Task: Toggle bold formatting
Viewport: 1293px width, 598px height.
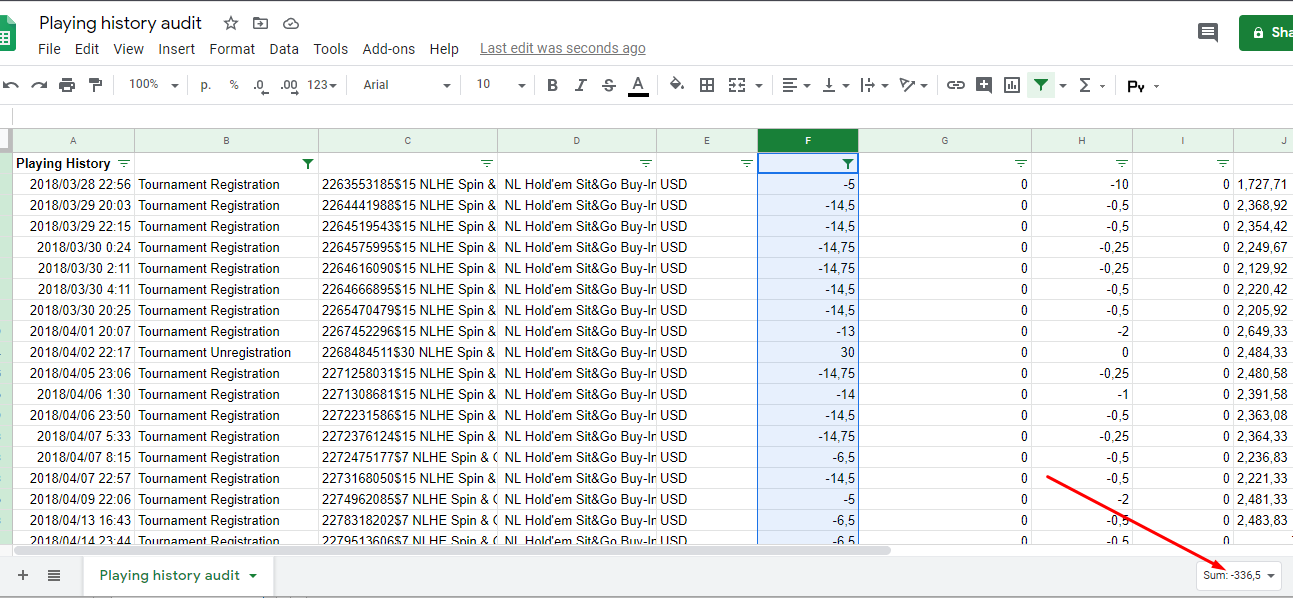Action: 552,85
